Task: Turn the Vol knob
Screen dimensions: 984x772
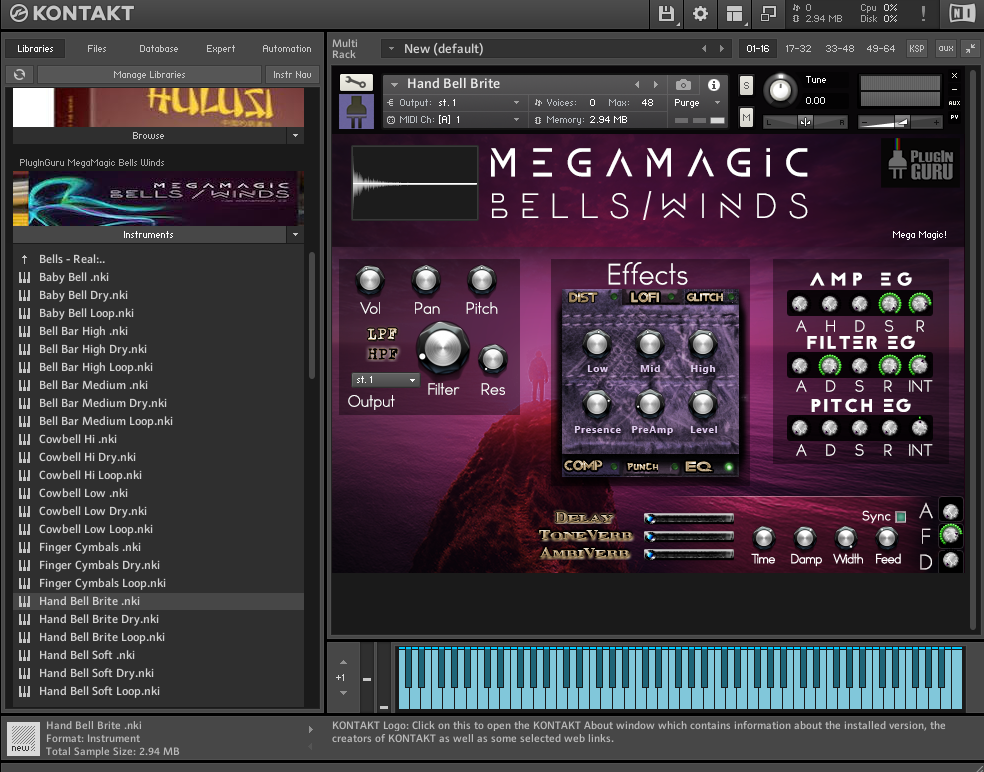Action: point(370,281)
